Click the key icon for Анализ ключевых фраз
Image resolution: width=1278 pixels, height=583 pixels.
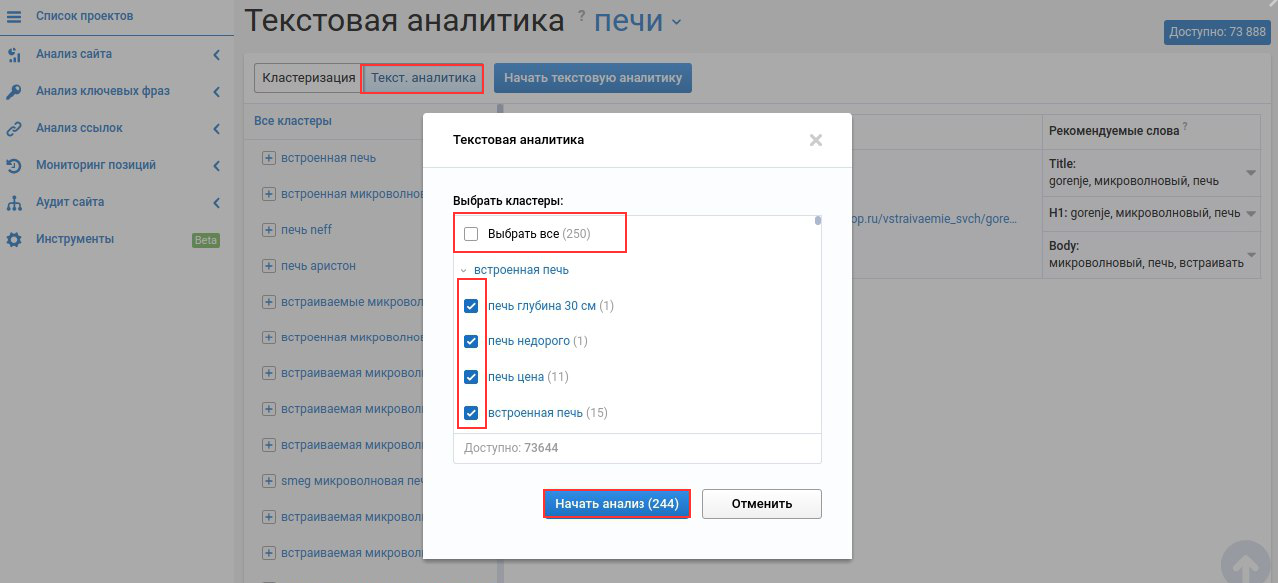point(14,91)
